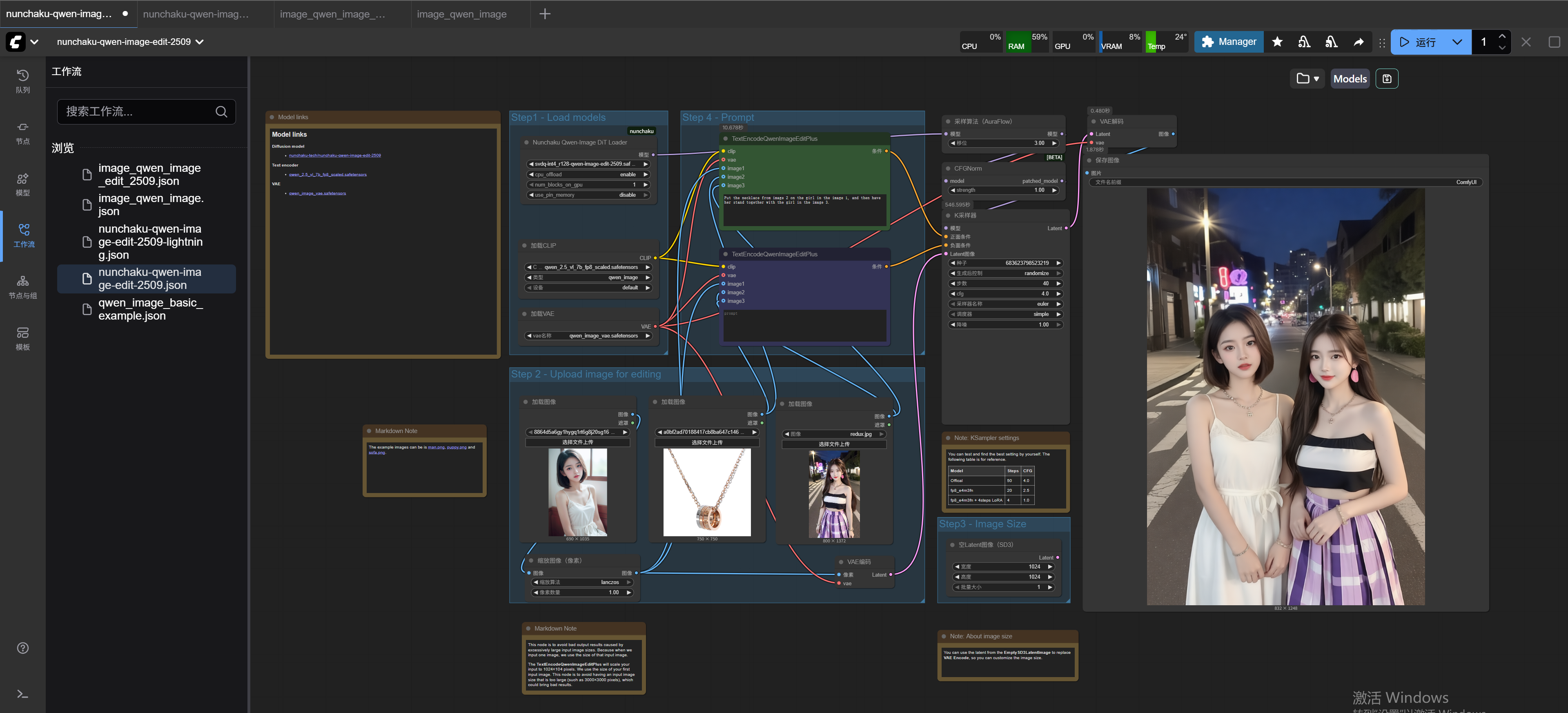The image size is (1568, 713).
Task: Expand the Run button dropdown arrow
Action: [1457, 42]
